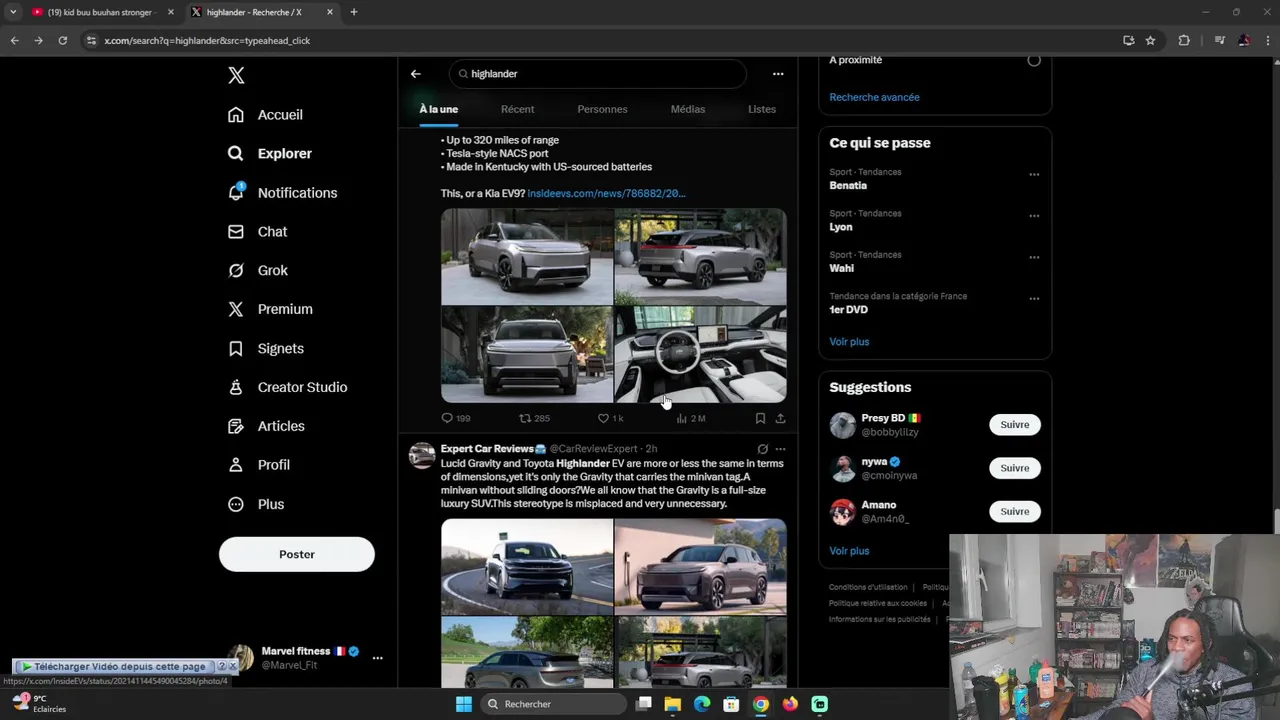Viewport: 1280px width, 720px height.
Task: Click the browser address bar
Action: [x=600, y=41]
